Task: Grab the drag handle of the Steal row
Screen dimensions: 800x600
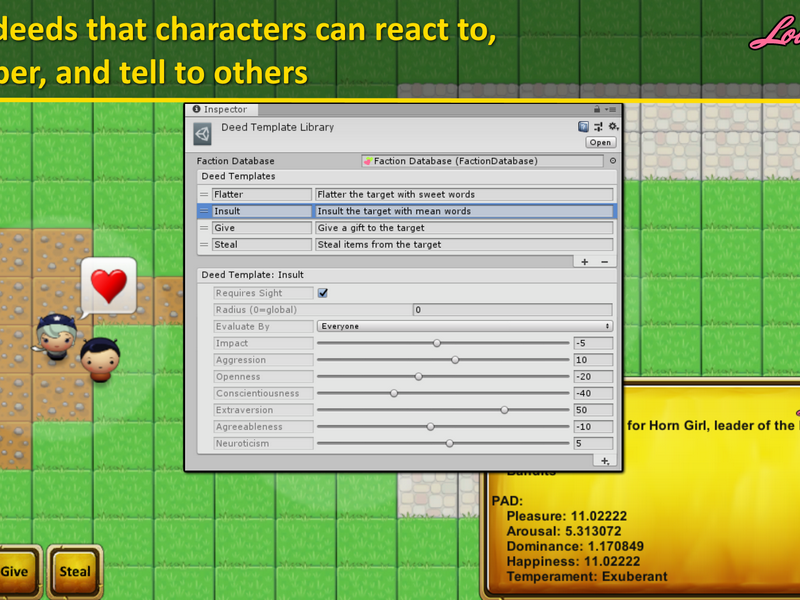Action: tap(204, 244)
